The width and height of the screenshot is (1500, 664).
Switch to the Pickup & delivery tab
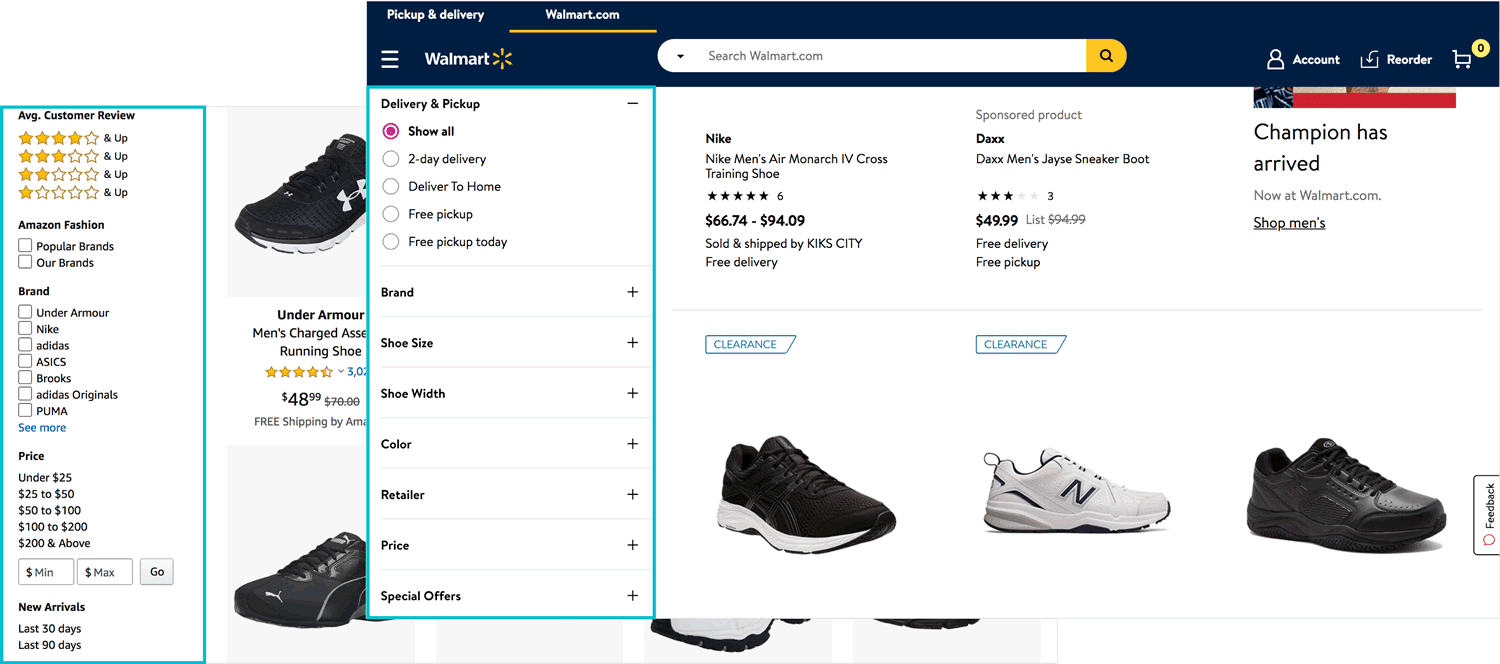coord(435,15)
